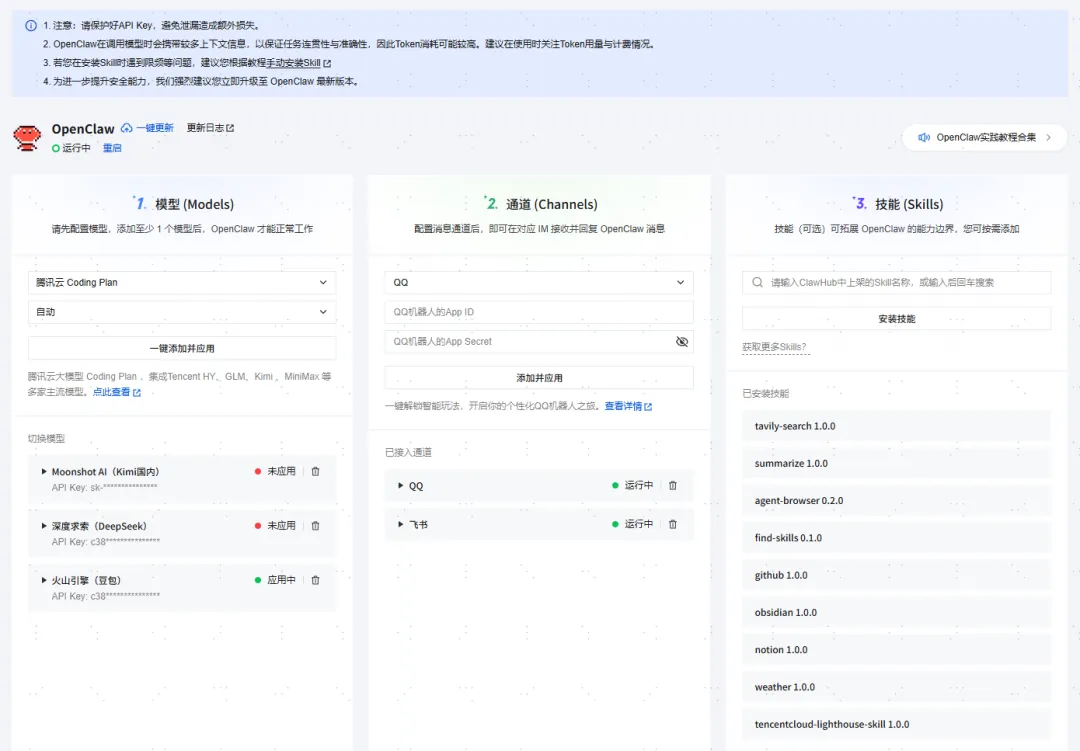Screen dimensions: 1080x751
Task: Click the 重启 restart link
Action: tap(112, 148)
